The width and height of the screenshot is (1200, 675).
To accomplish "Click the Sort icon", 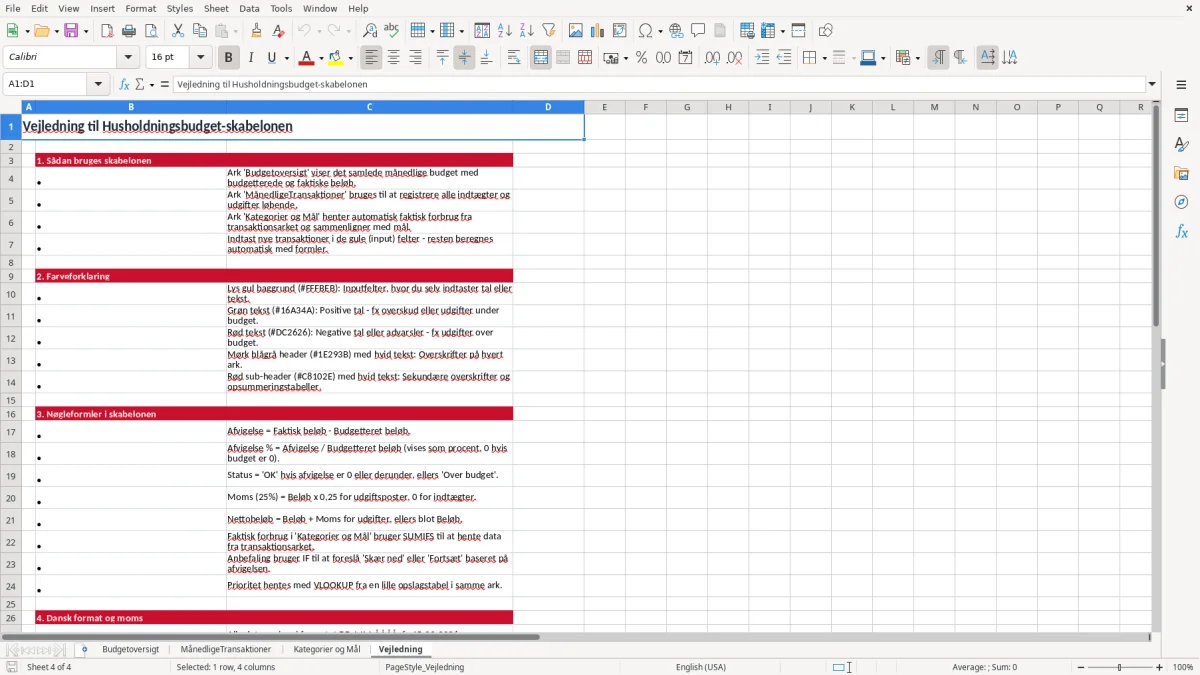I will pyautogui.click(x=482, y=31).
